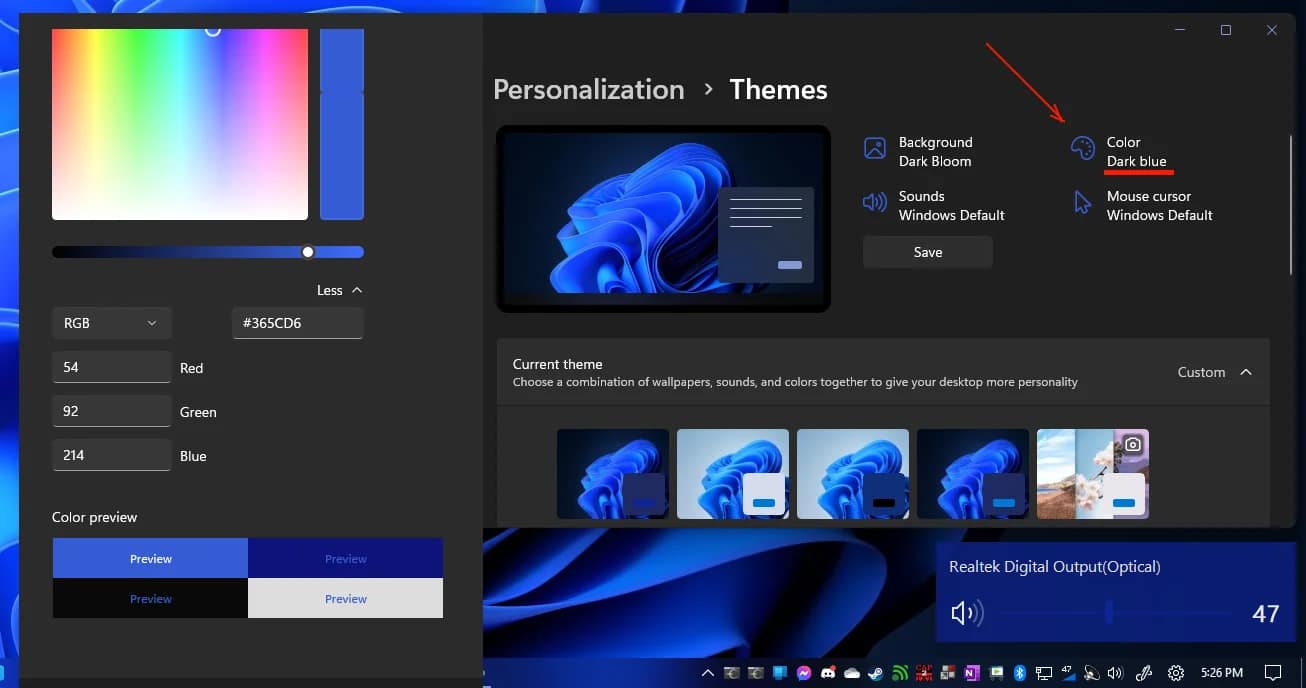Viewport: 1306px width, 688px height.
Task: Click the dark navy Preview color tile
Action: coord(345,558)
